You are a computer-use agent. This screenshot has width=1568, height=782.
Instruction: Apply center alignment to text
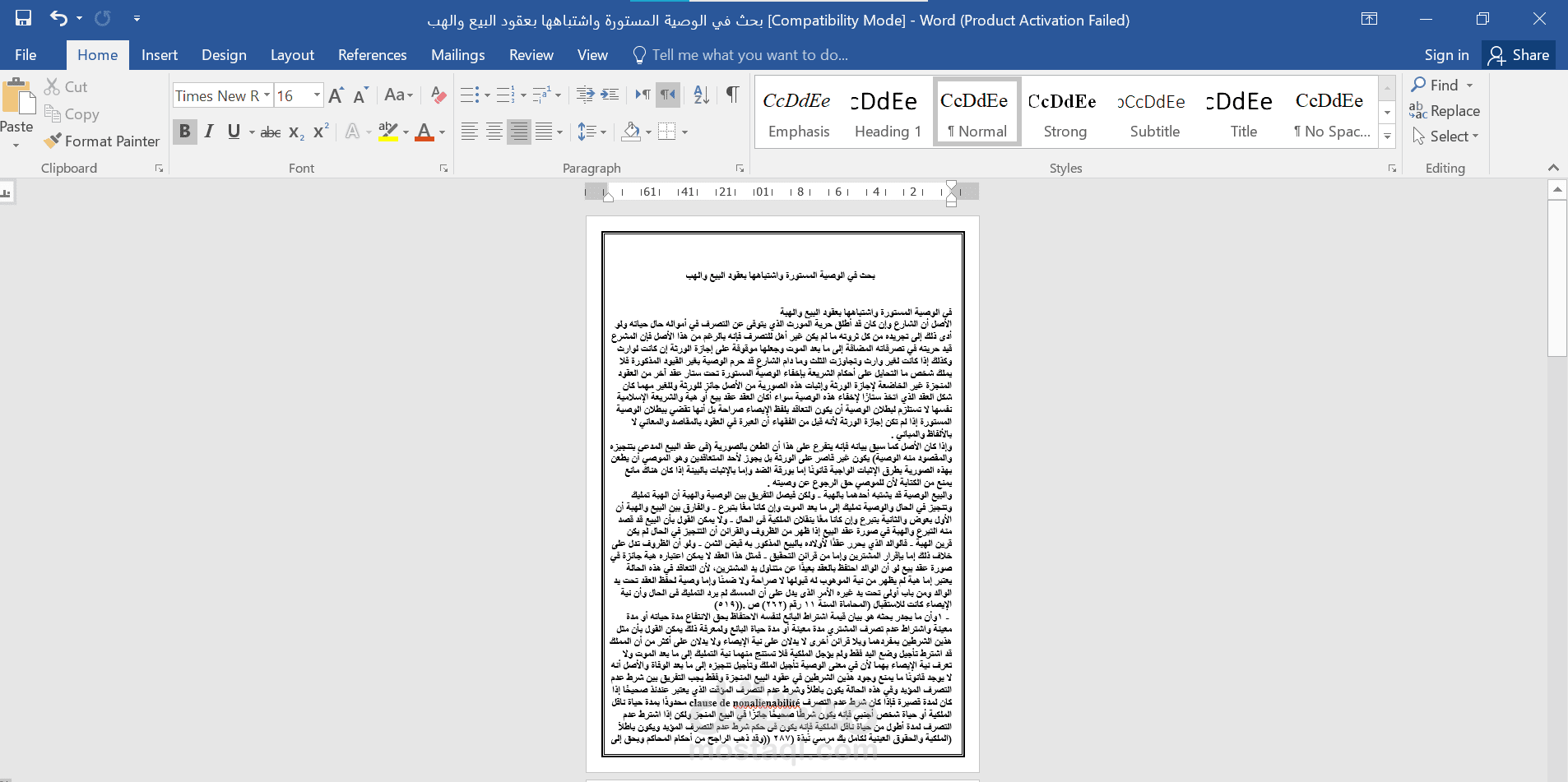coord(494,132)
